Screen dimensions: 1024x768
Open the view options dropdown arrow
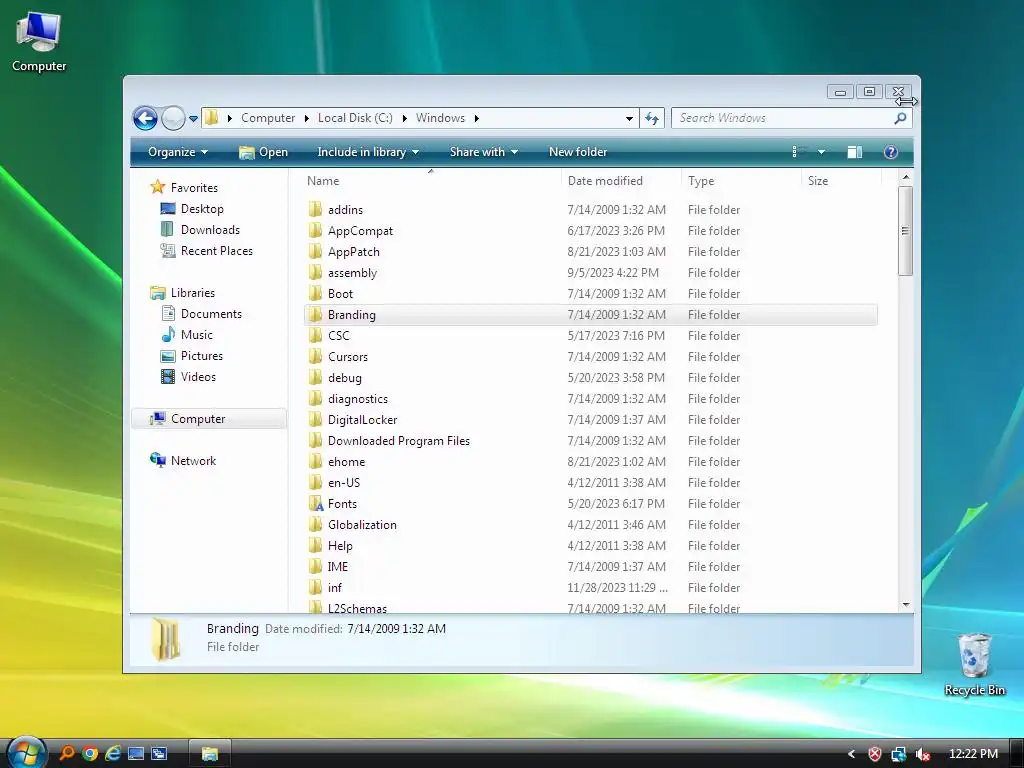point(822,152)
